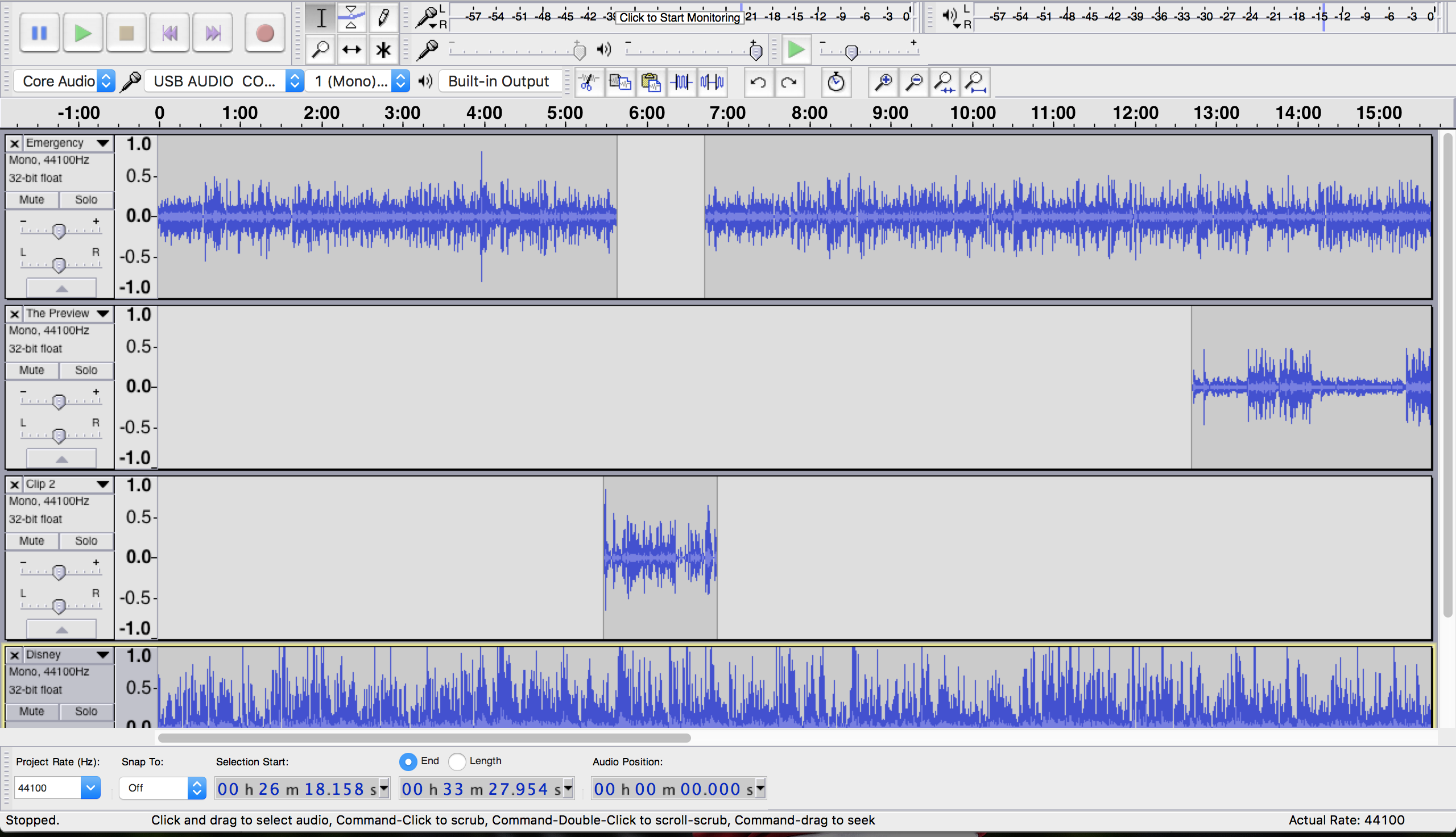Open the Built-in Output playback device dropdown
This screenshot has height=837, width=1456.
click(499, 81)
